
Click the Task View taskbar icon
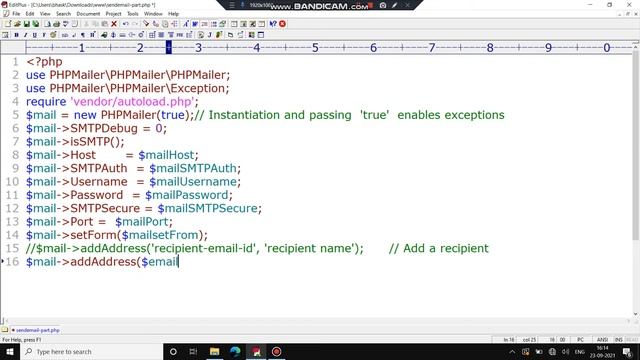193,351
